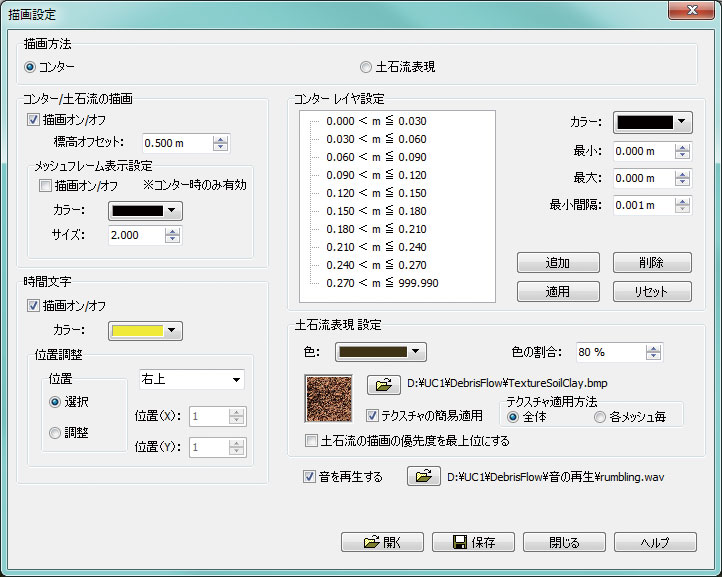Click brown debris flow color swatch

[373, 352]
